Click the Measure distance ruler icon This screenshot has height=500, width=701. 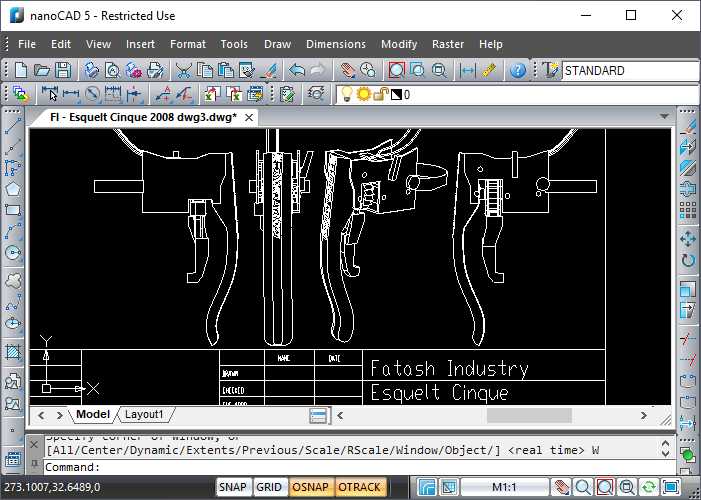pos(489,71)
